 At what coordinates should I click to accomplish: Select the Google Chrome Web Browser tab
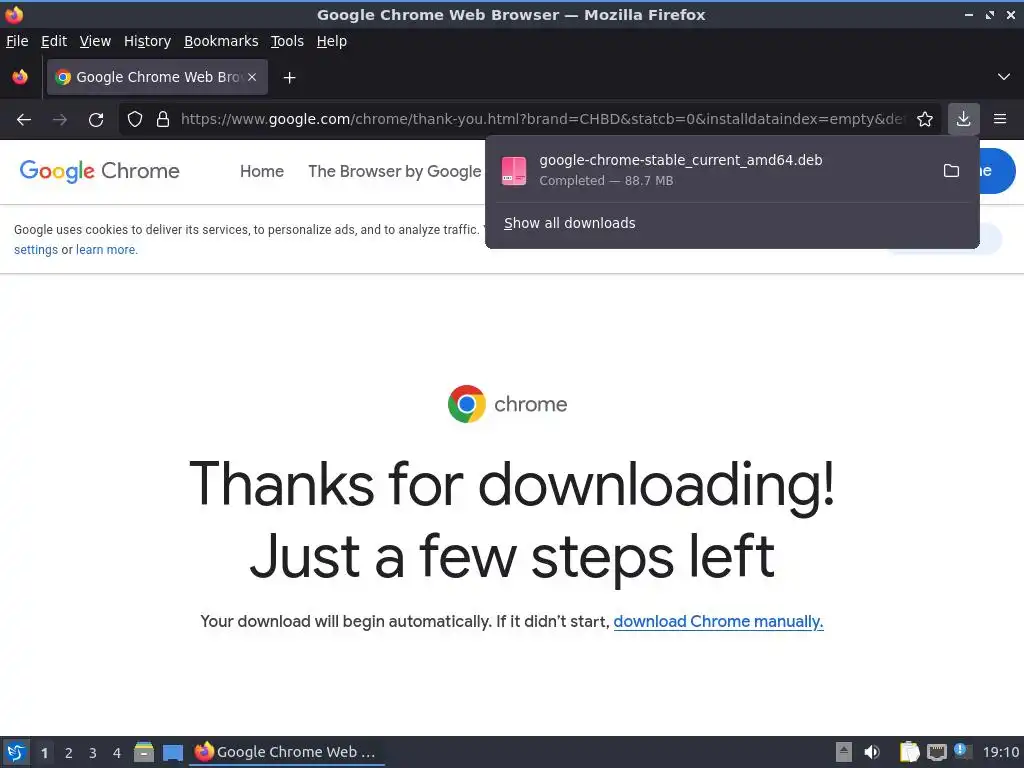(x=157, y=77)
